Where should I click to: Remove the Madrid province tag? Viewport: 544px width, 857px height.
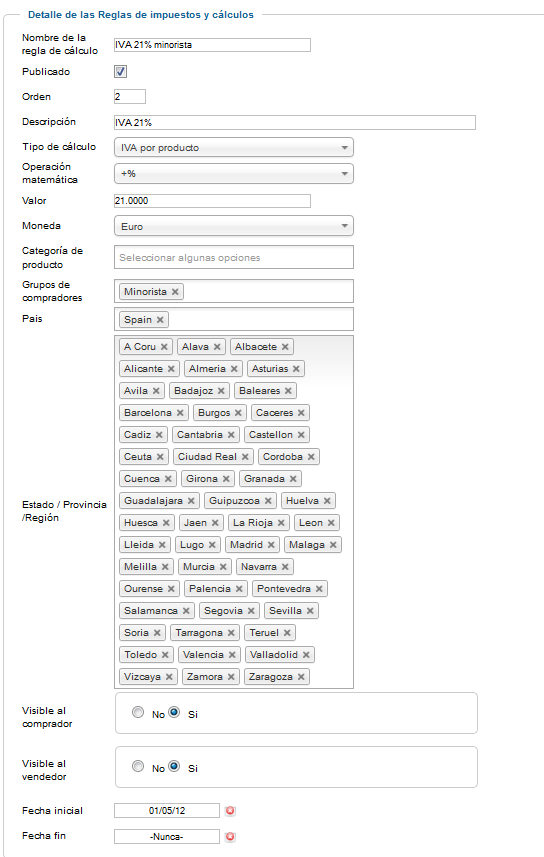pos(271,545)
